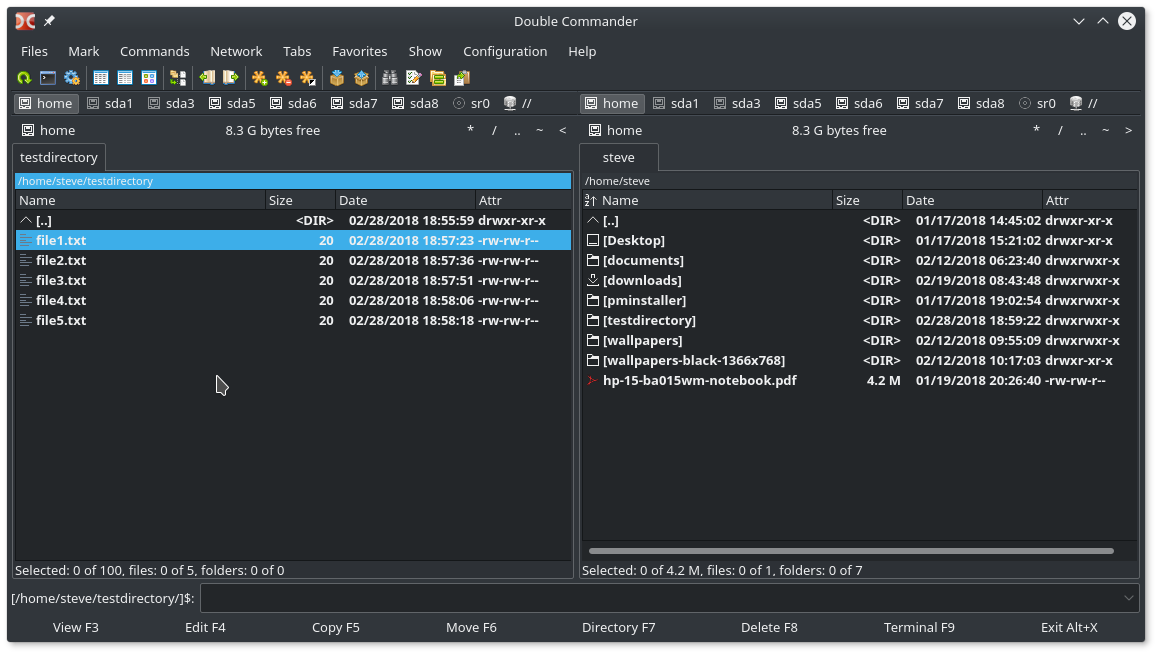Open left panel home drive list dropdown
The image size is (1158, 655).
coord(49,130)
